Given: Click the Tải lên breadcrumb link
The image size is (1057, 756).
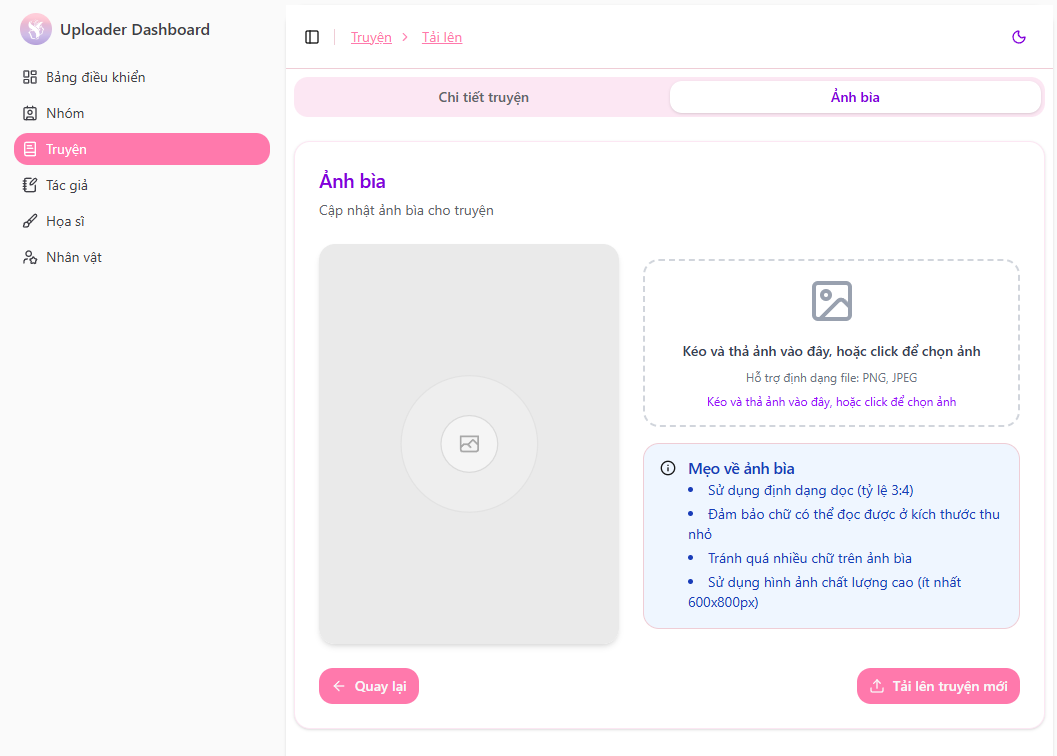Looking at the screenshot, I should coord(442,37).
